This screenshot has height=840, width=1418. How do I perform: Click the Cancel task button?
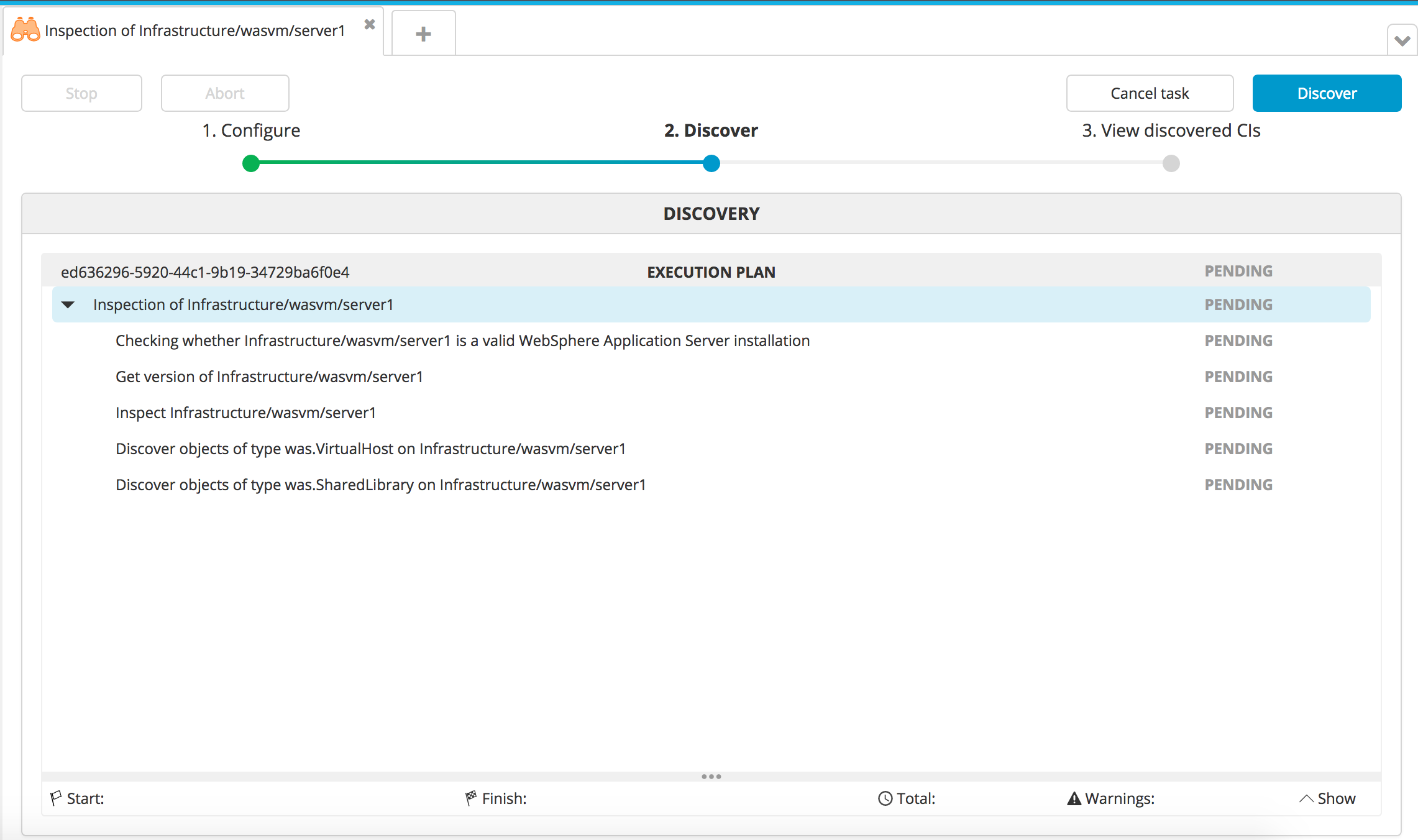pyautogui.click(x=1150, y=93)
